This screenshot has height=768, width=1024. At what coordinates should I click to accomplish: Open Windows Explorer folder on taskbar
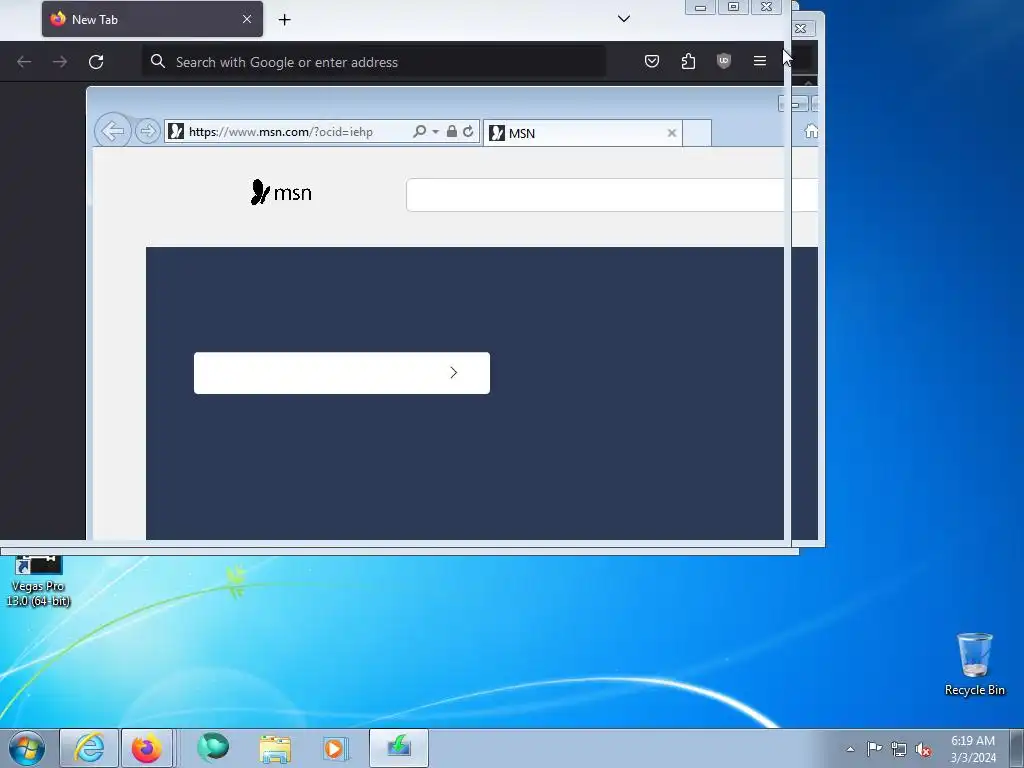coord(275,748)
